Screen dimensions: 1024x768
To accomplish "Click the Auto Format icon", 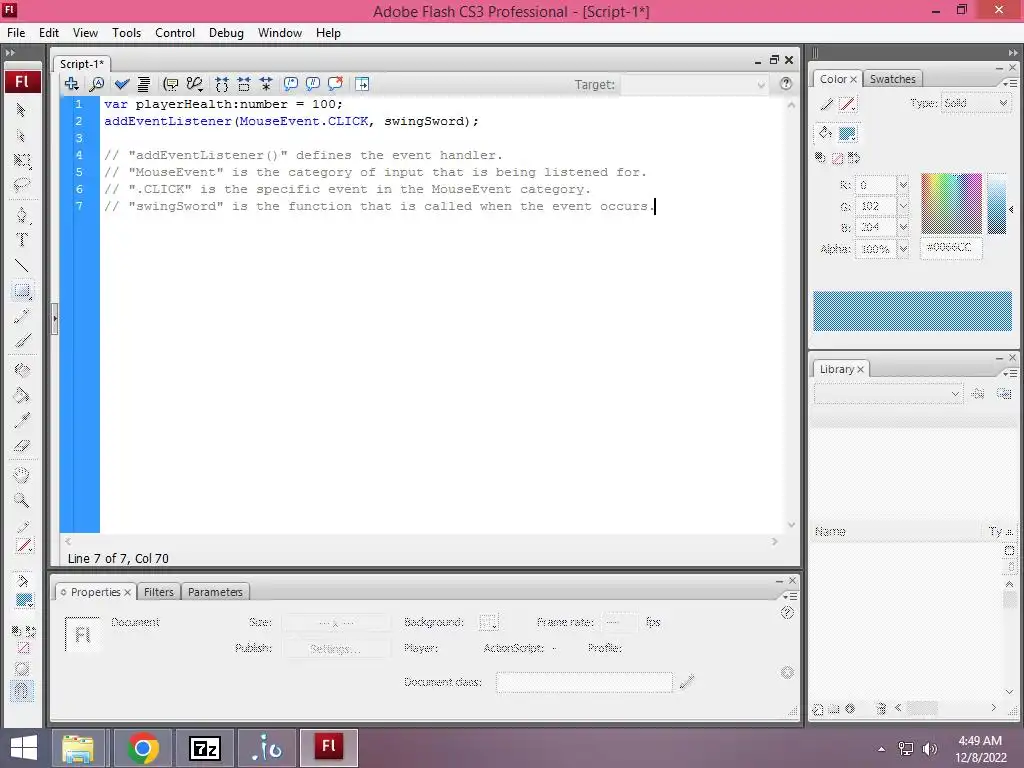I will 144,84.
